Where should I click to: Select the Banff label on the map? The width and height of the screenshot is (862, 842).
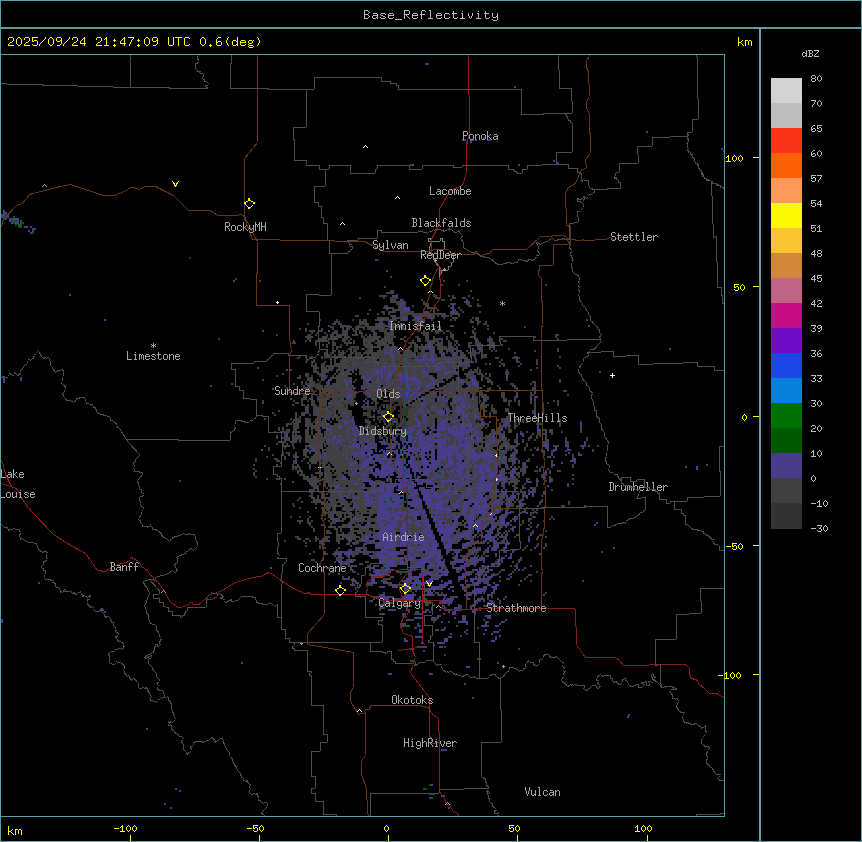click(x=124, y=567)
